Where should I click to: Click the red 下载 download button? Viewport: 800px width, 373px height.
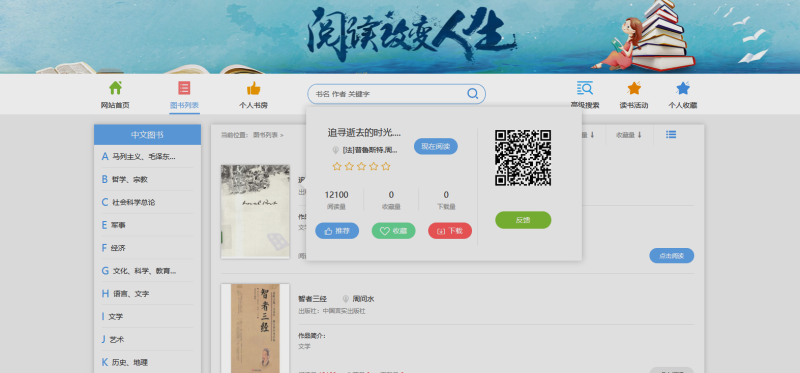[450, 231]
